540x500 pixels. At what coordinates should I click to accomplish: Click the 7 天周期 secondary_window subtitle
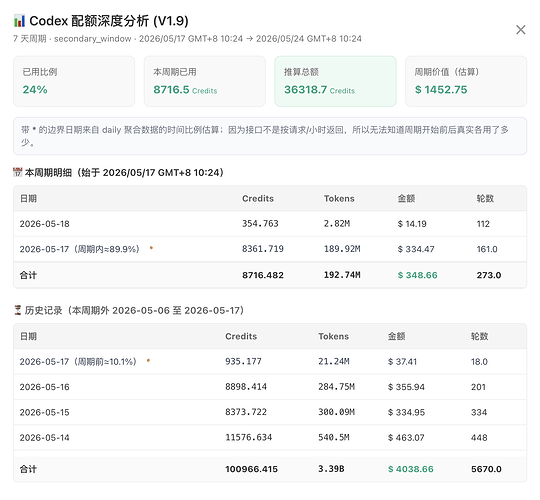(x=187, y=39)
